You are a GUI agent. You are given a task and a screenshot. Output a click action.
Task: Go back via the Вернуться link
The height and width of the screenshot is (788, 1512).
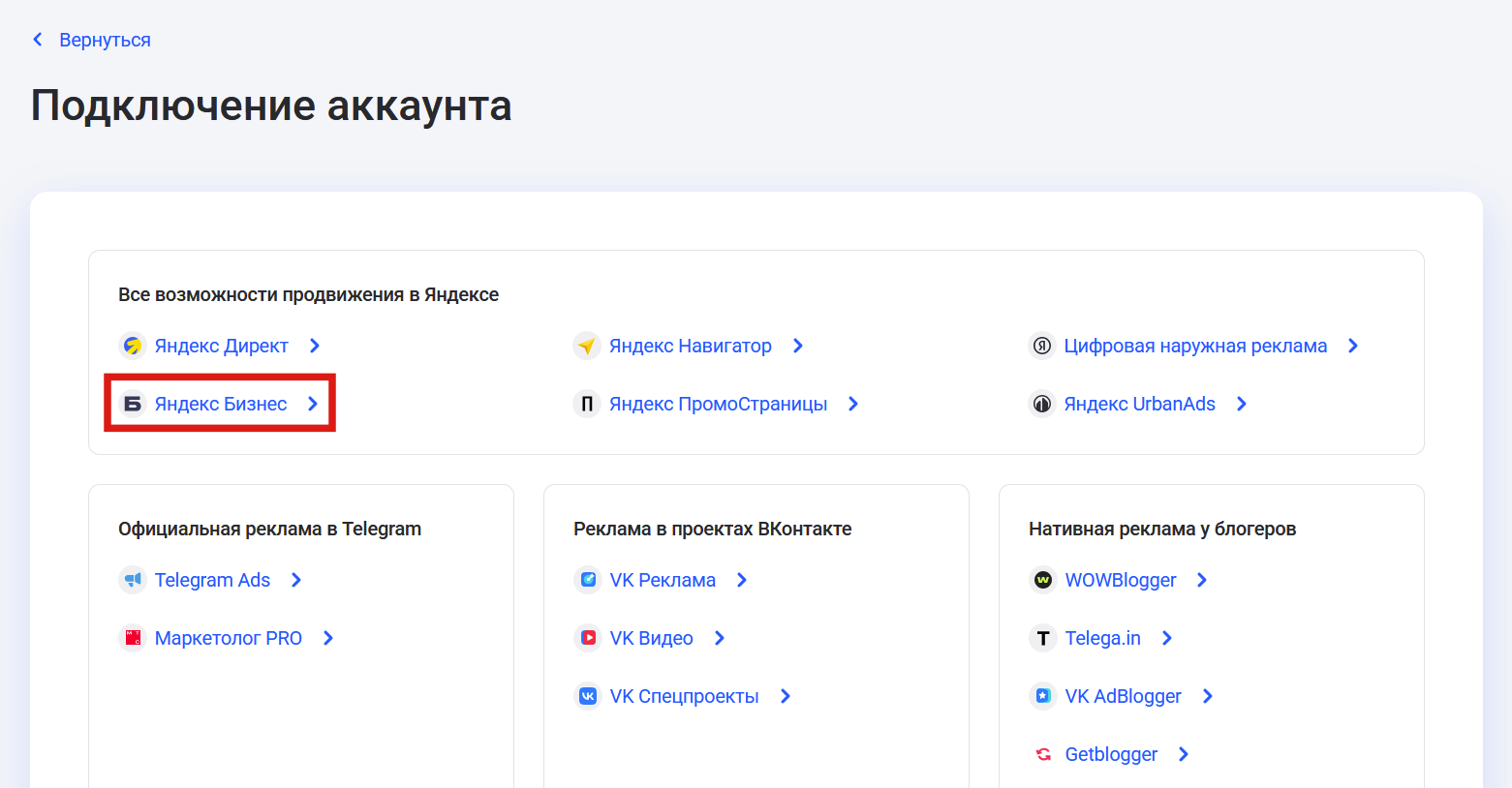click(x=105, y=40)
